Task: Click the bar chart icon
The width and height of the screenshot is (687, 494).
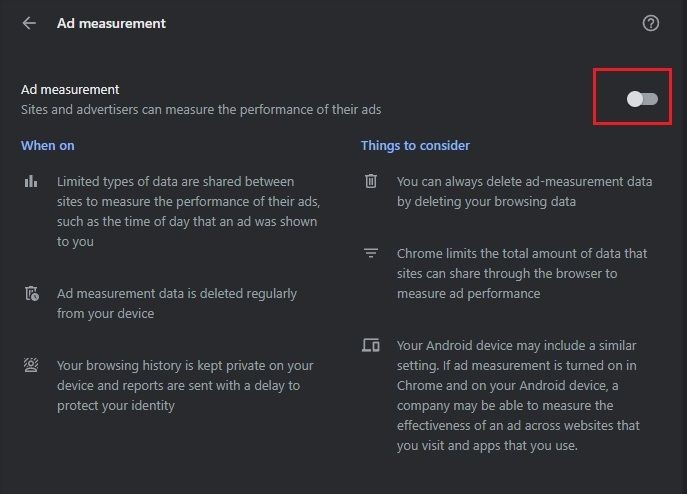Action: click(x=31, y=181)
